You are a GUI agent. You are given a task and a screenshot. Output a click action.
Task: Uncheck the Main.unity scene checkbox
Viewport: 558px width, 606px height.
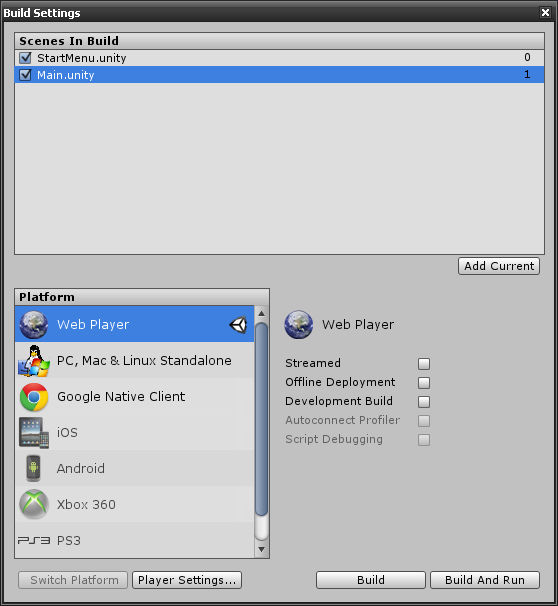pyautogui.click(x=26, y=75)
